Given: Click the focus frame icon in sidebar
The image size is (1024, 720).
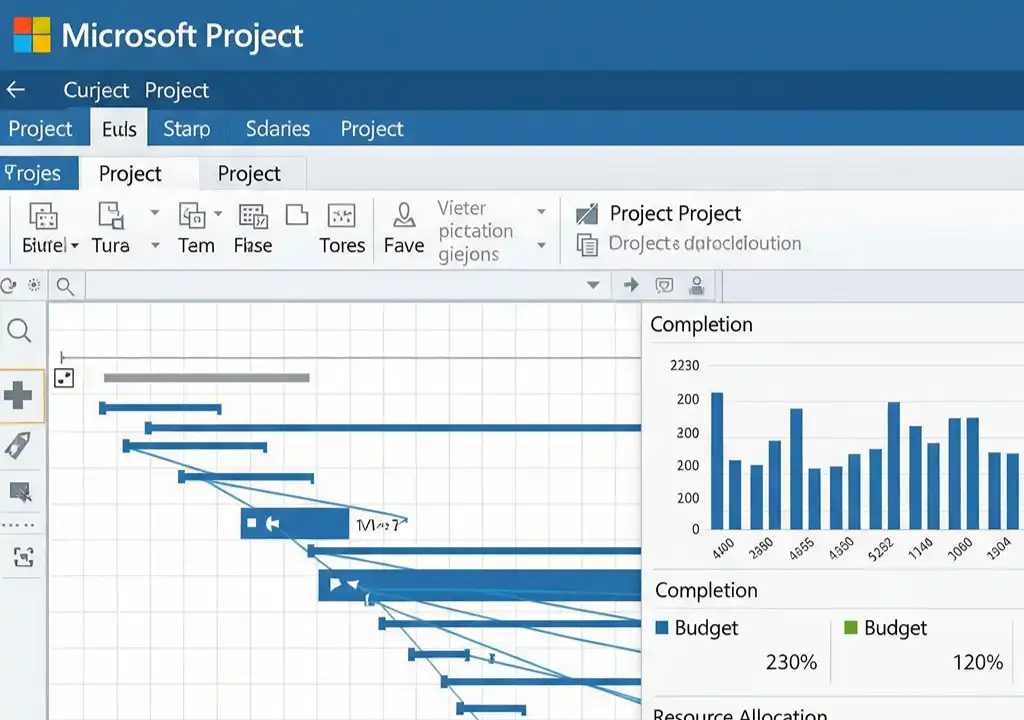Looking at the screenshot, I should pyautogui.click(x=24, y=557).
